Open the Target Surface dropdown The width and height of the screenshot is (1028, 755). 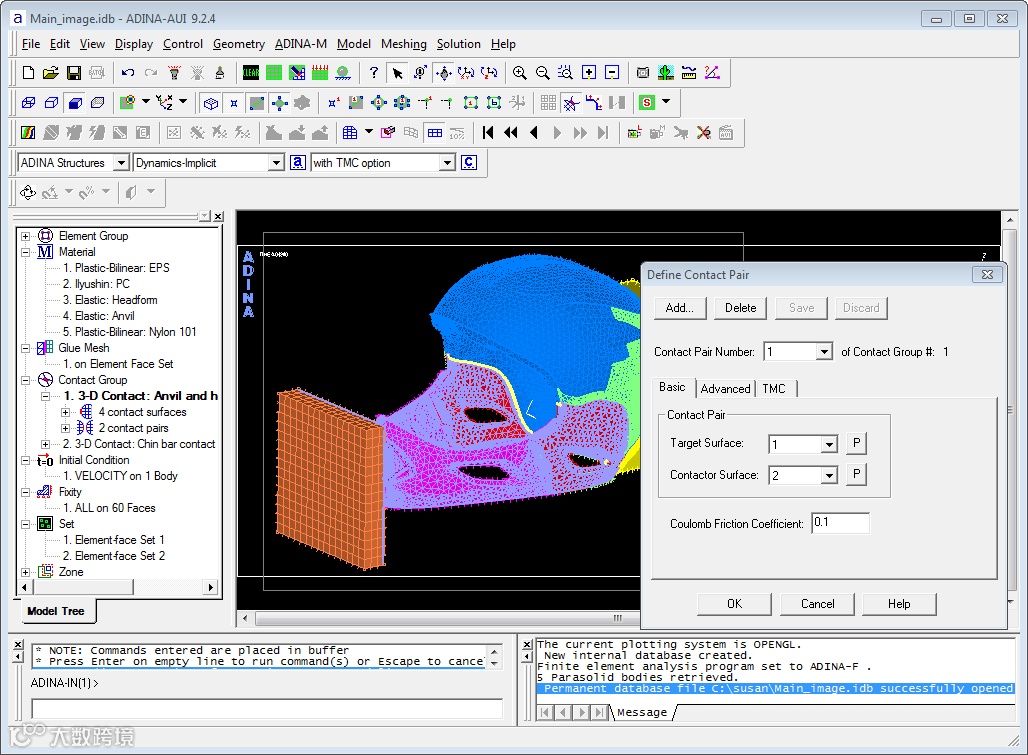pyautogui.click(x=828, y=445)
